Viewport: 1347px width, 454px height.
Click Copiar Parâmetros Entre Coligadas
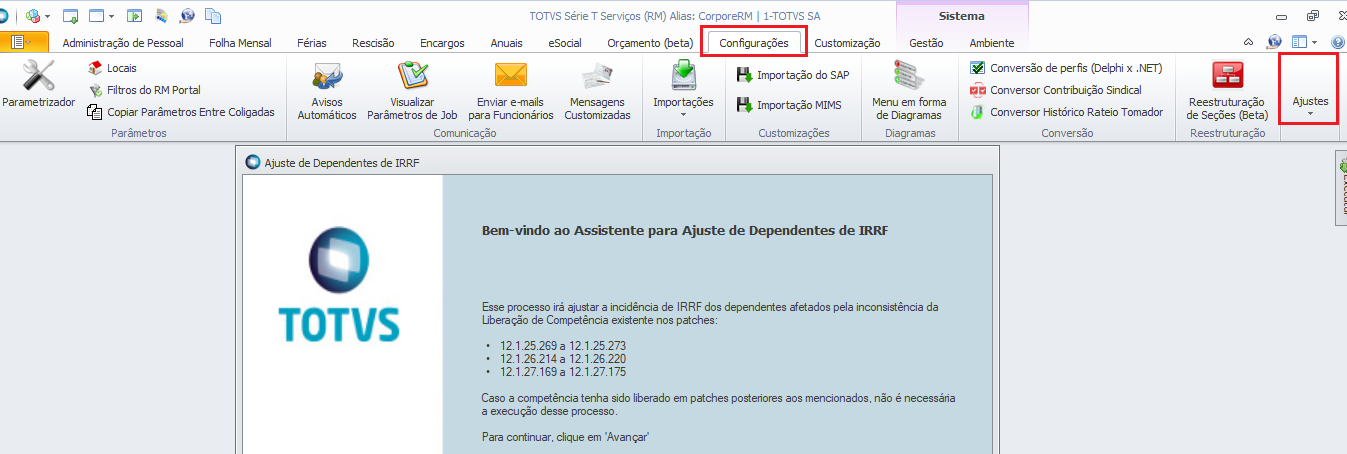182,112
